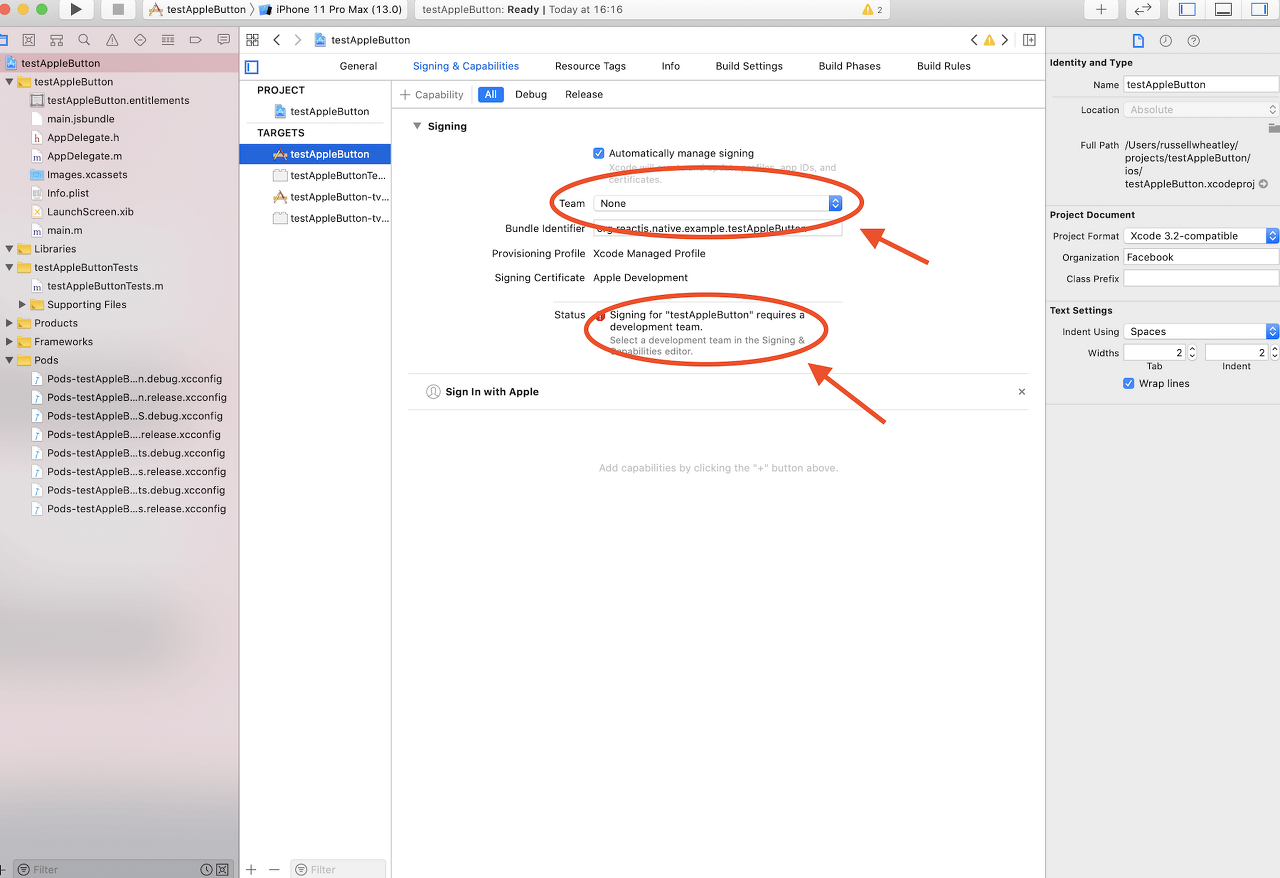Open the report navigator
This screenshot has width=1280, height=878.
[x=223, y=40]
